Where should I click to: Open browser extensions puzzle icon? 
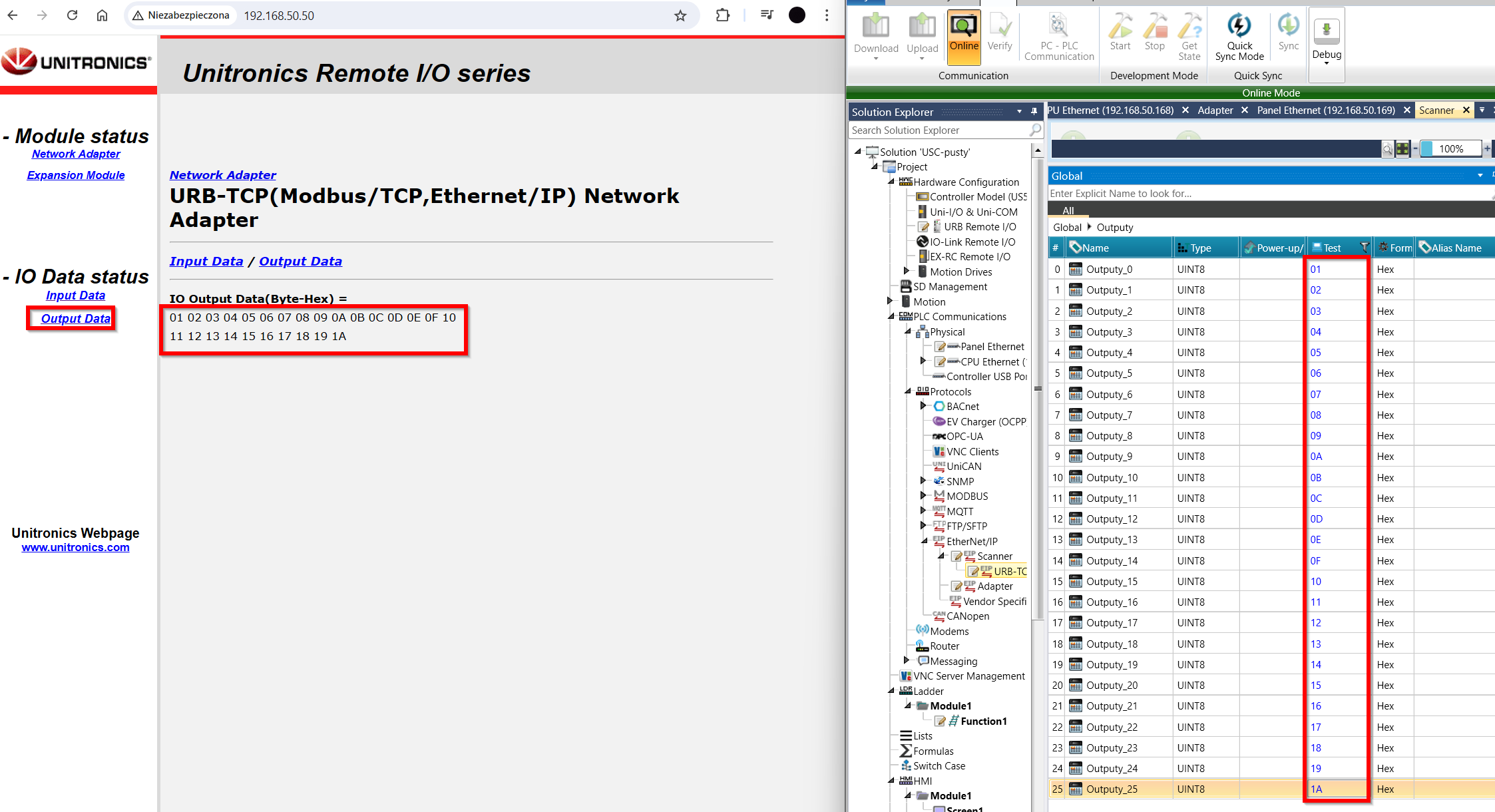point(723,15)
